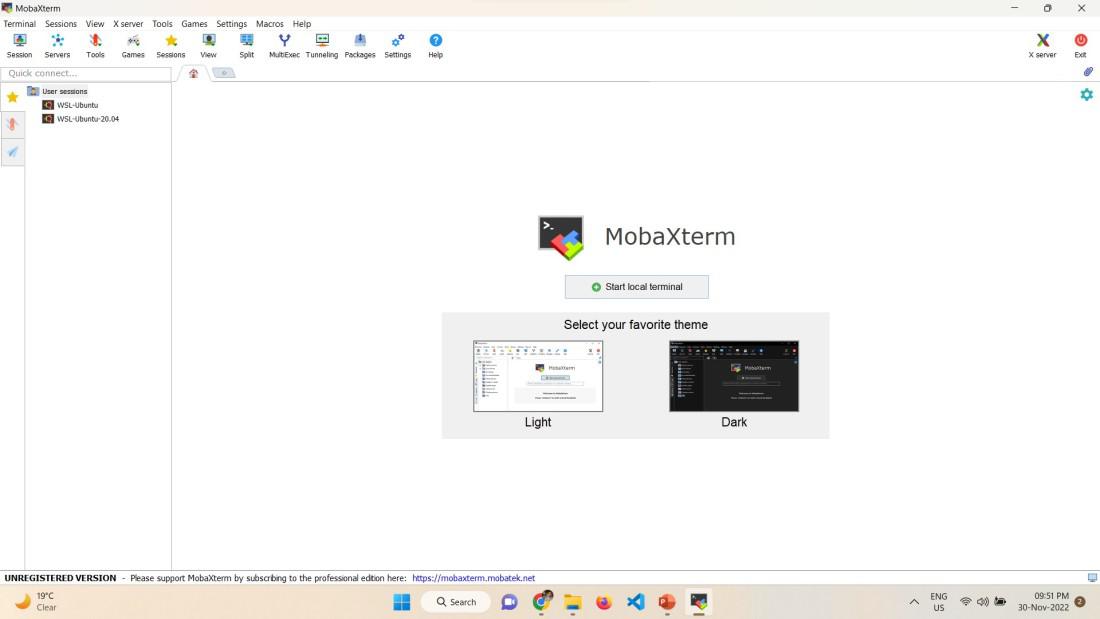The image size is (1100, 619).
Task: Click the Sessions star toolbar icon
Action: click(x=171, y=46)
